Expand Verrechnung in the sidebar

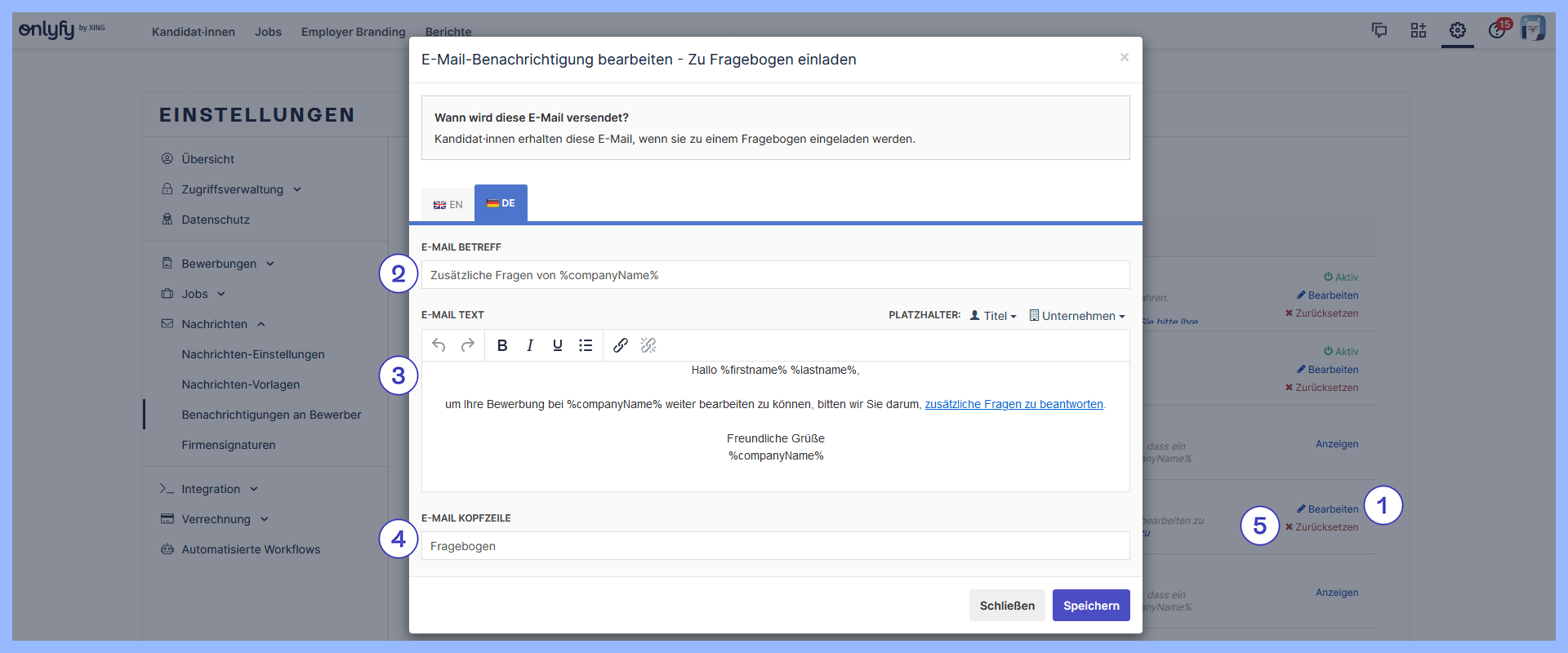tap(216, 519)
